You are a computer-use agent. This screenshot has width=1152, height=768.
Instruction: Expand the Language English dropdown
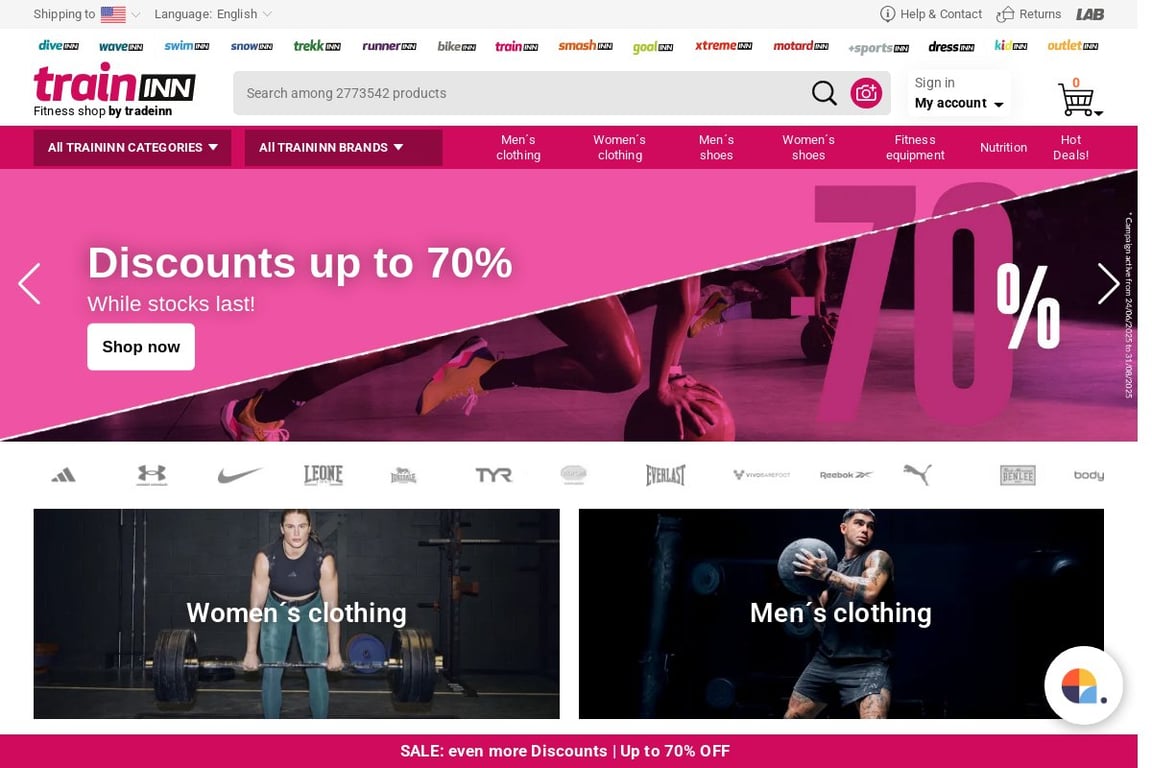coord(213,14)
